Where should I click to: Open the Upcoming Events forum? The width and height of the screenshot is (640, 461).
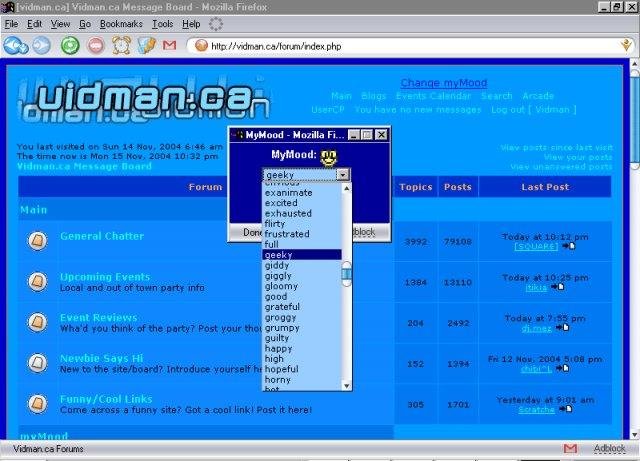pos(105,277)
